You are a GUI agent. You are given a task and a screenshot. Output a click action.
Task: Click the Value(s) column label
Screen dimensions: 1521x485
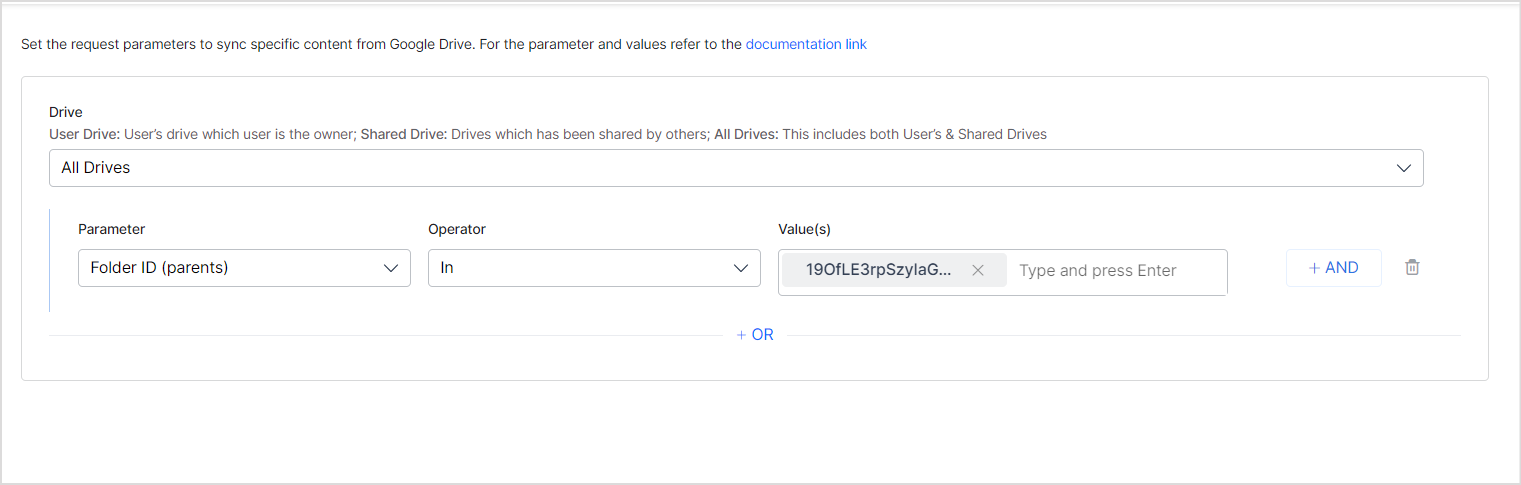point(804,229)
